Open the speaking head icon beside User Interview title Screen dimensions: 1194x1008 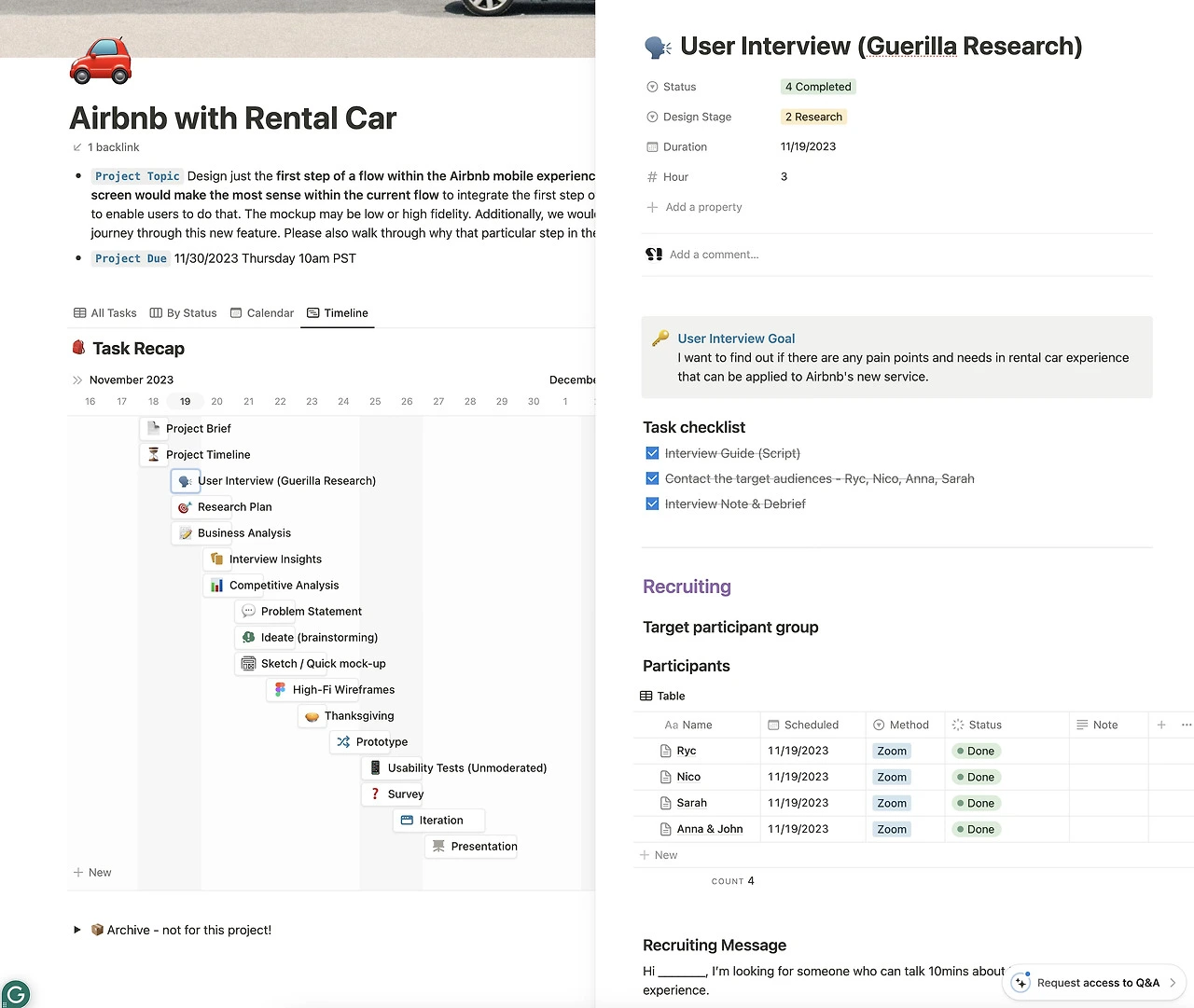tap(658, 47)
